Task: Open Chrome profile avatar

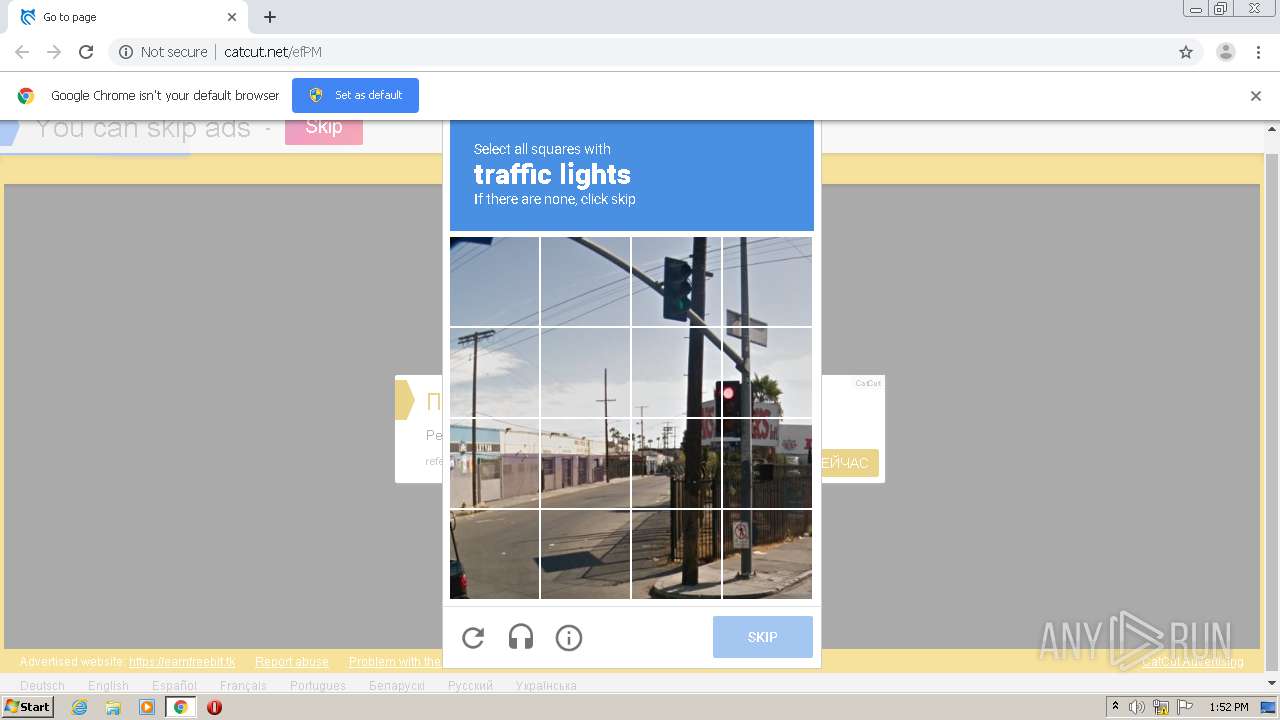Action: (1226, 52)
